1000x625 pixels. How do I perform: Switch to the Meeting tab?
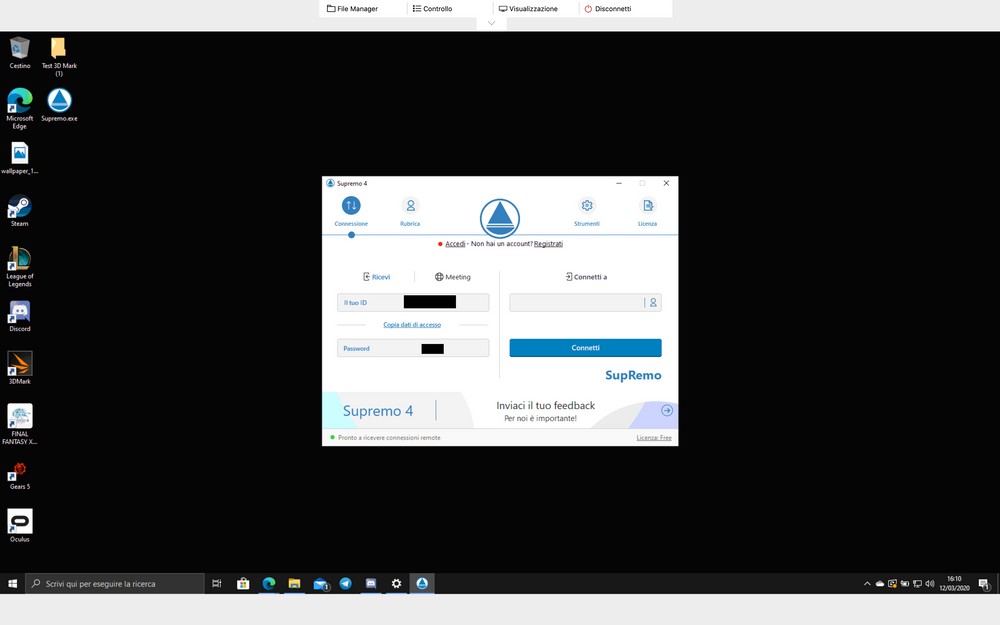point(453,277)
